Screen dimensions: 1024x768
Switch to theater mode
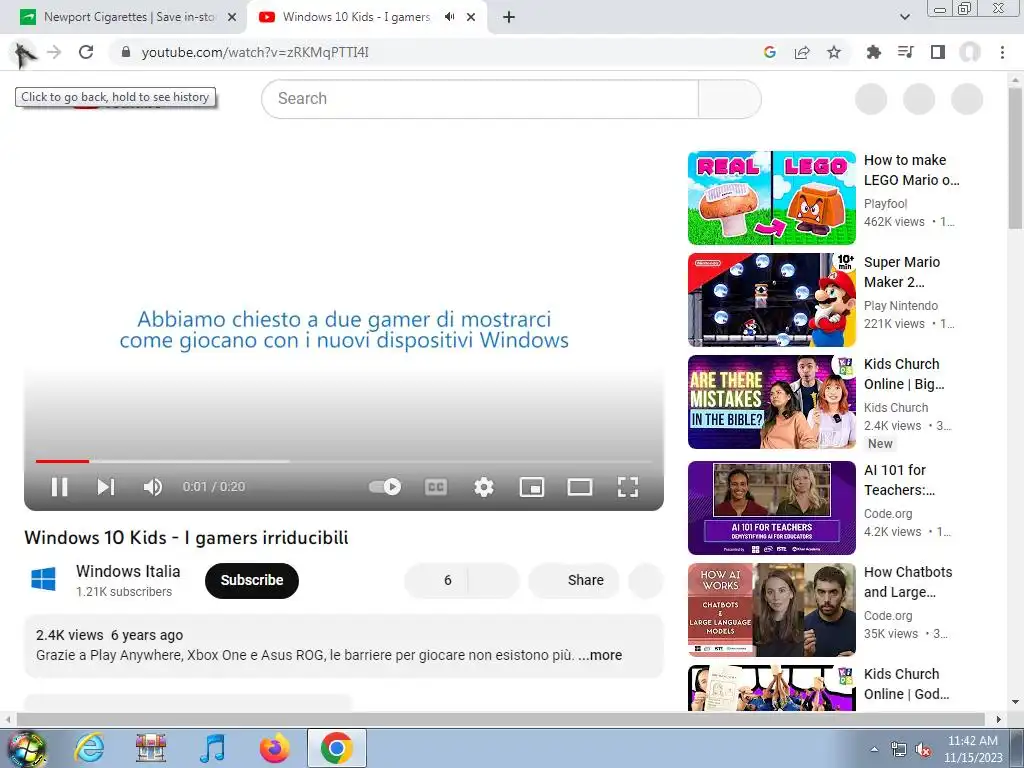point(580,487)
